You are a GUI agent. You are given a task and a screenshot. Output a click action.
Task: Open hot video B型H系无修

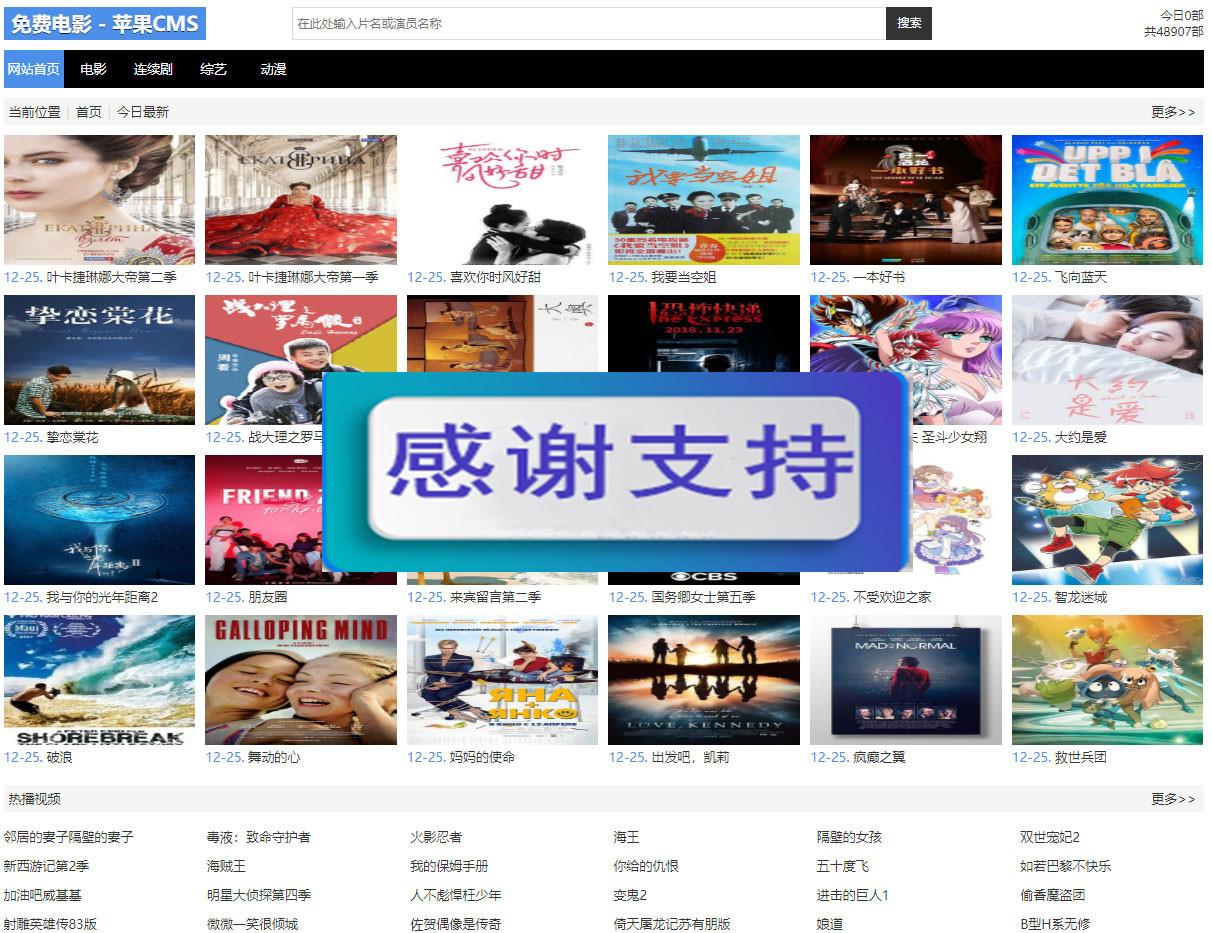[x=1055, y=924]
